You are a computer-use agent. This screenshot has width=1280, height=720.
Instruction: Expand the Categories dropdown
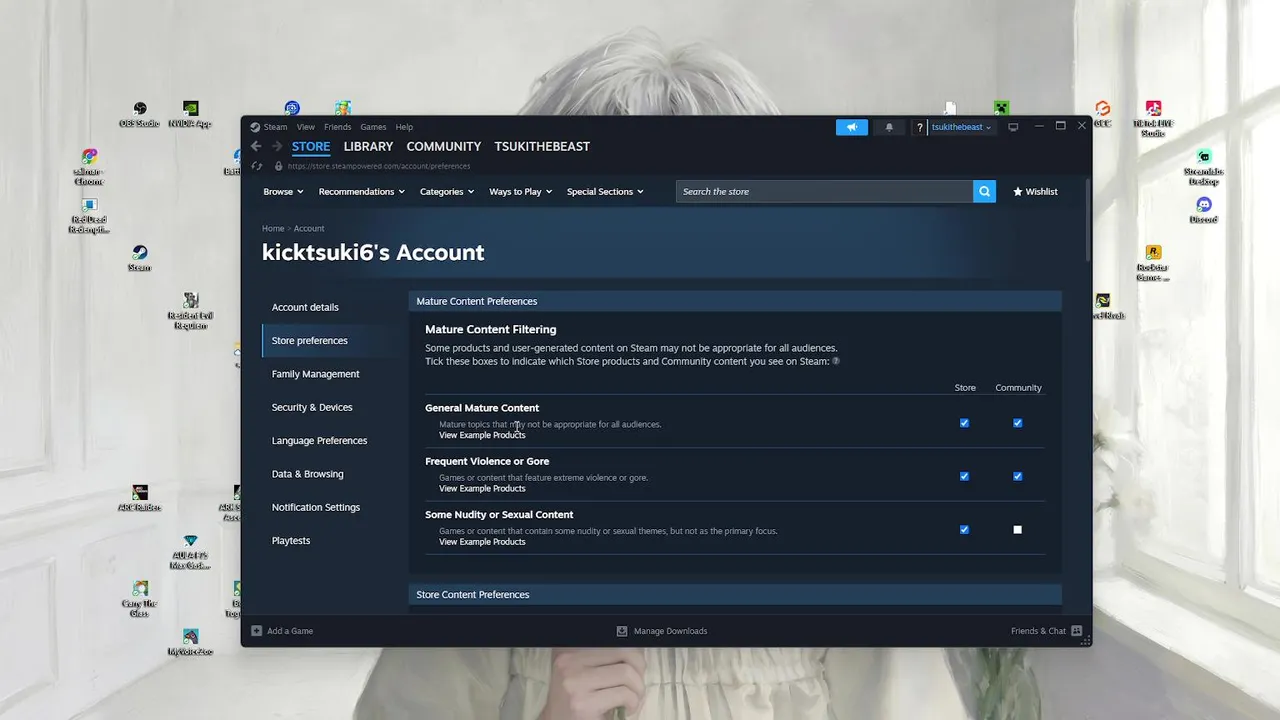447,191
